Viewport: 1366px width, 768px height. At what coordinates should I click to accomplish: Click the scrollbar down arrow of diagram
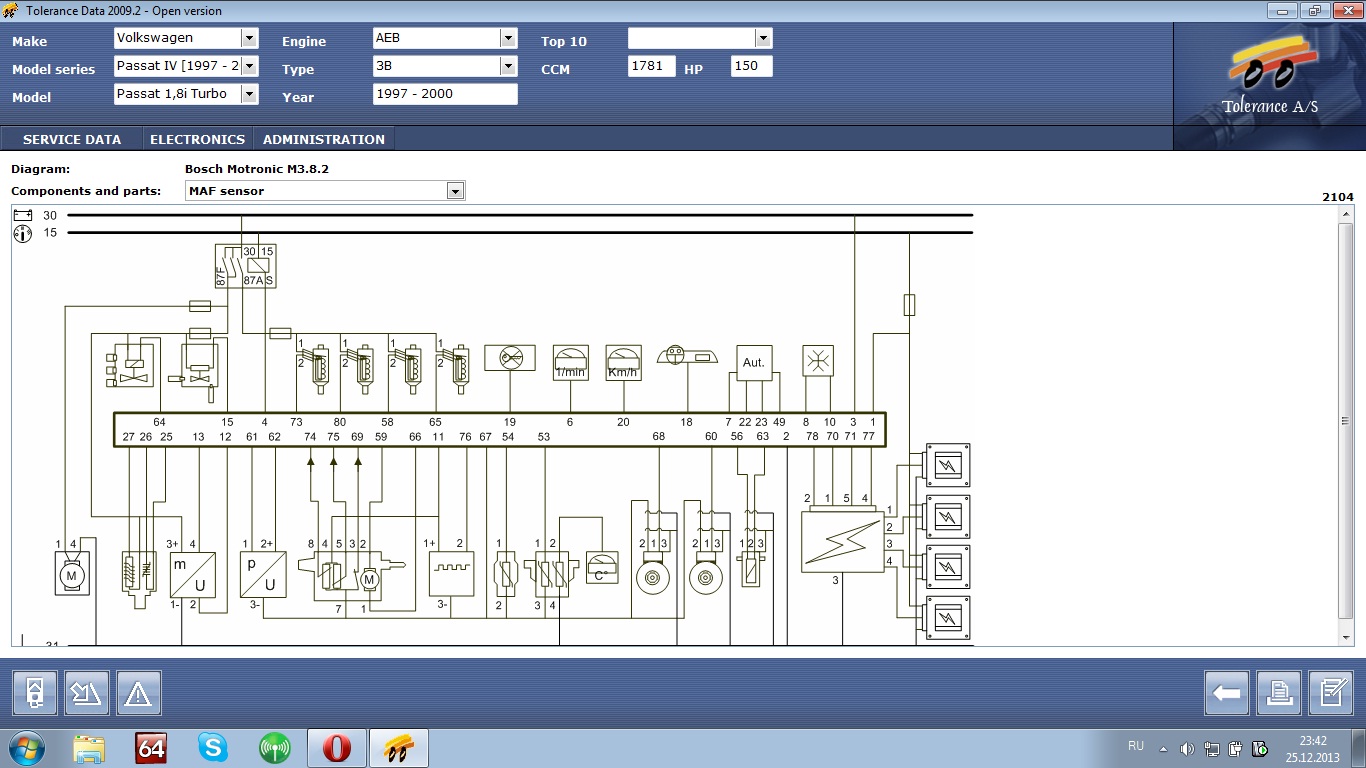pos(1346,637)
